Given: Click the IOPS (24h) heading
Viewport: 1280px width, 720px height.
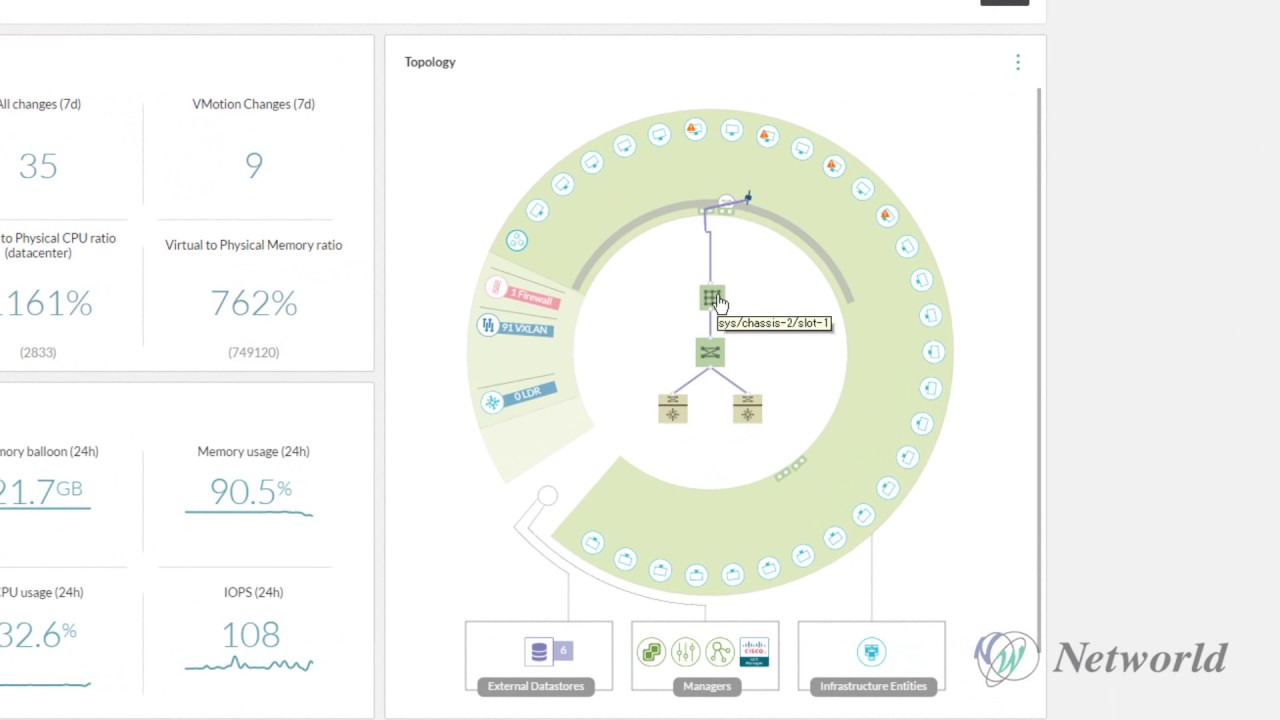Looking at the screenshot, I should coord(254,592).
